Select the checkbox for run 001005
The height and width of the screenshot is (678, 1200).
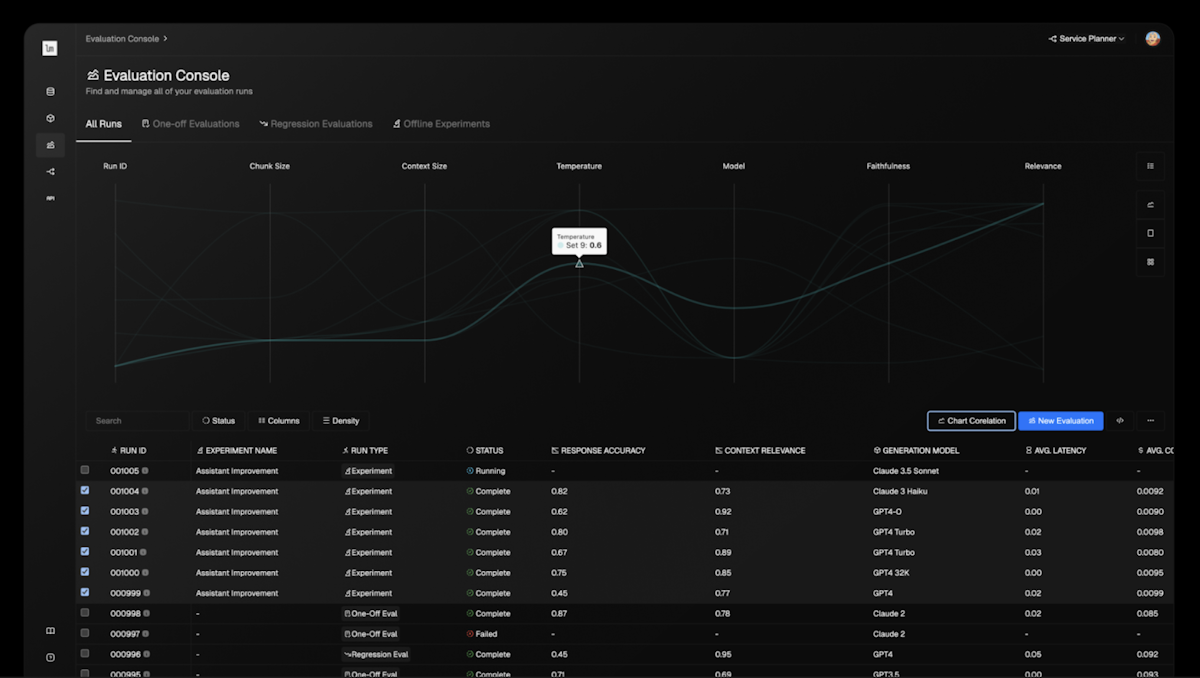85,471
